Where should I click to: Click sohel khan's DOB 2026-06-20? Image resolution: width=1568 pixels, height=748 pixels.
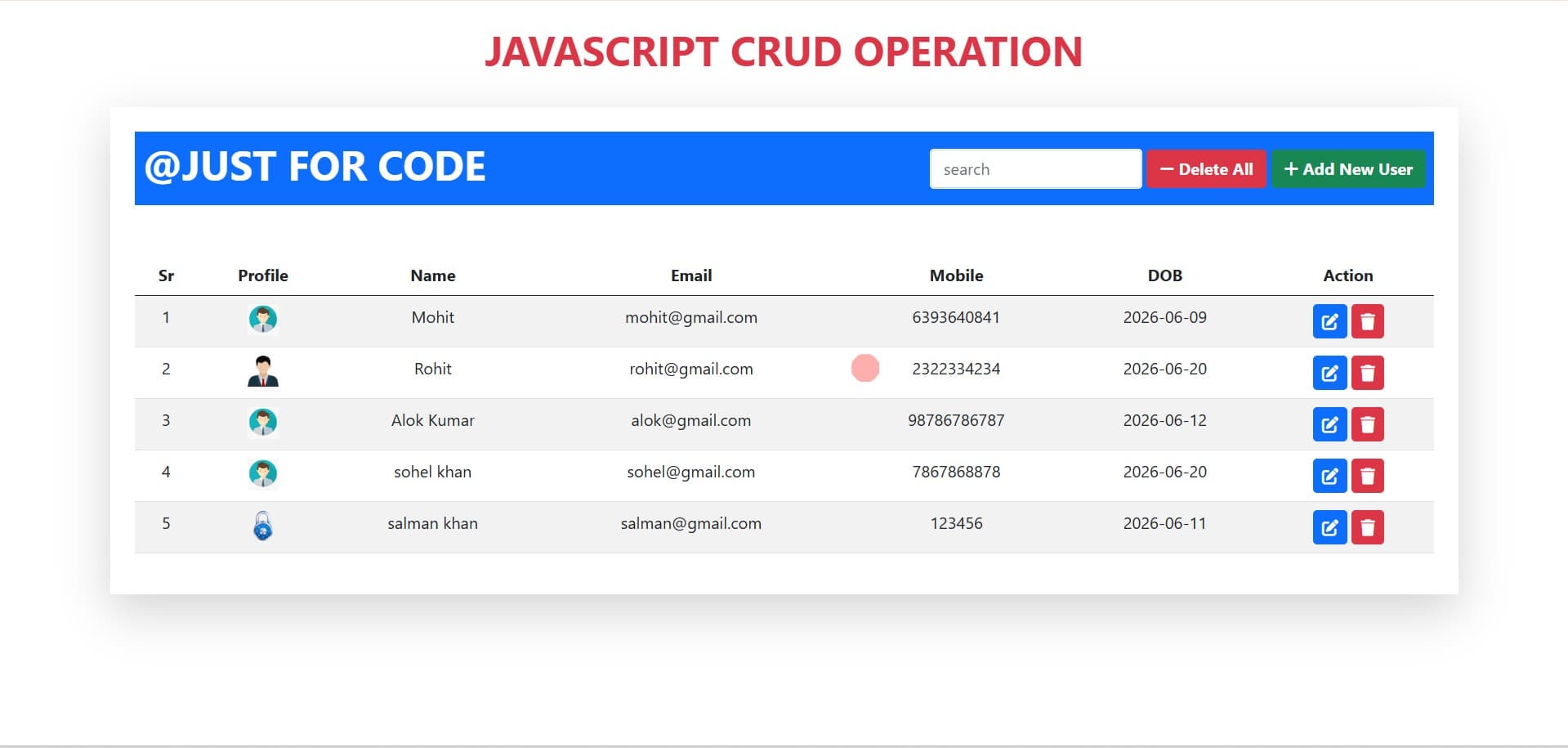[x=1165, y=472]
